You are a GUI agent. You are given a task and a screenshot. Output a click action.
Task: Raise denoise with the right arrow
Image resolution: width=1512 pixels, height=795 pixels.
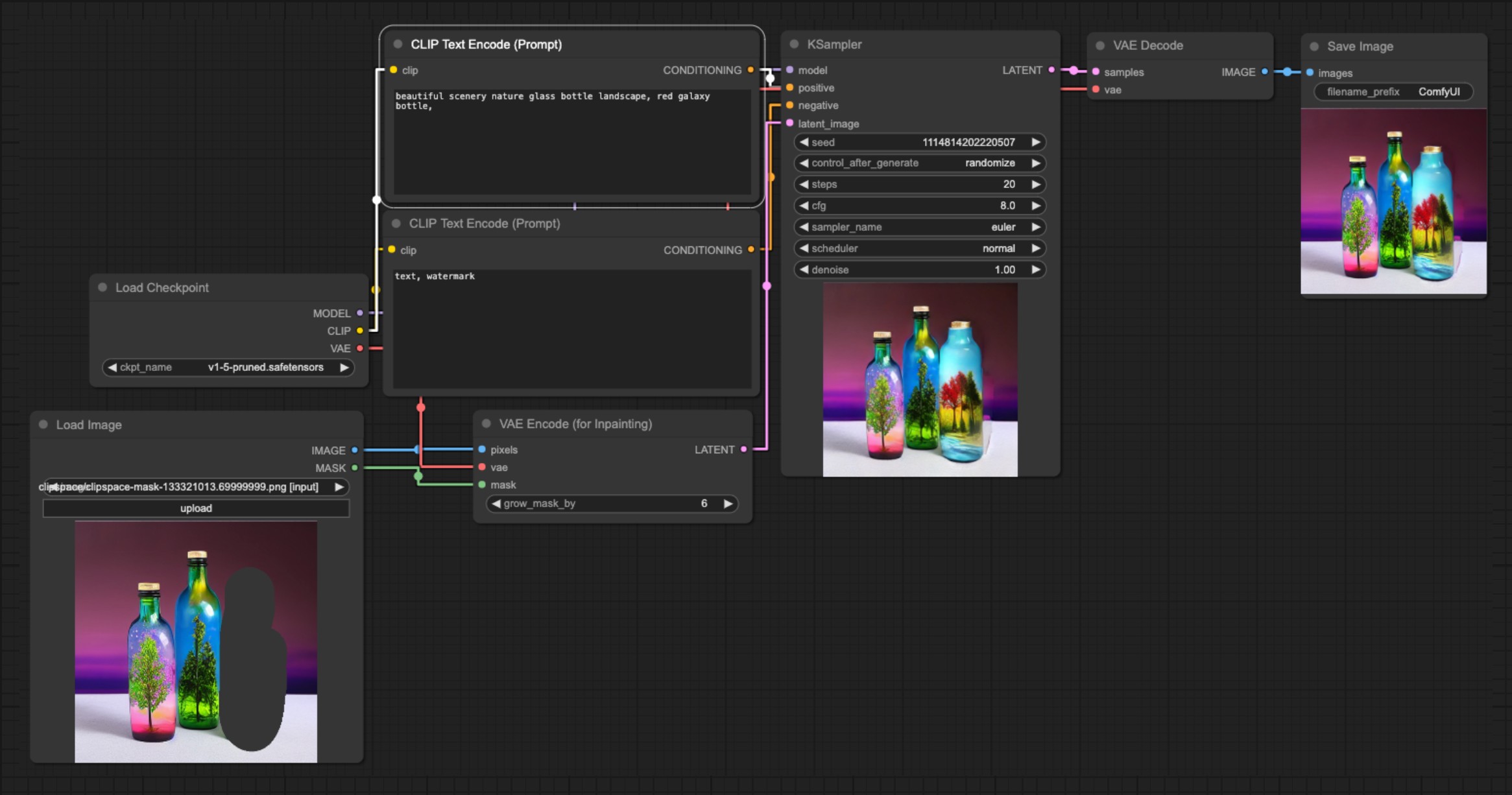point(1036,270)
